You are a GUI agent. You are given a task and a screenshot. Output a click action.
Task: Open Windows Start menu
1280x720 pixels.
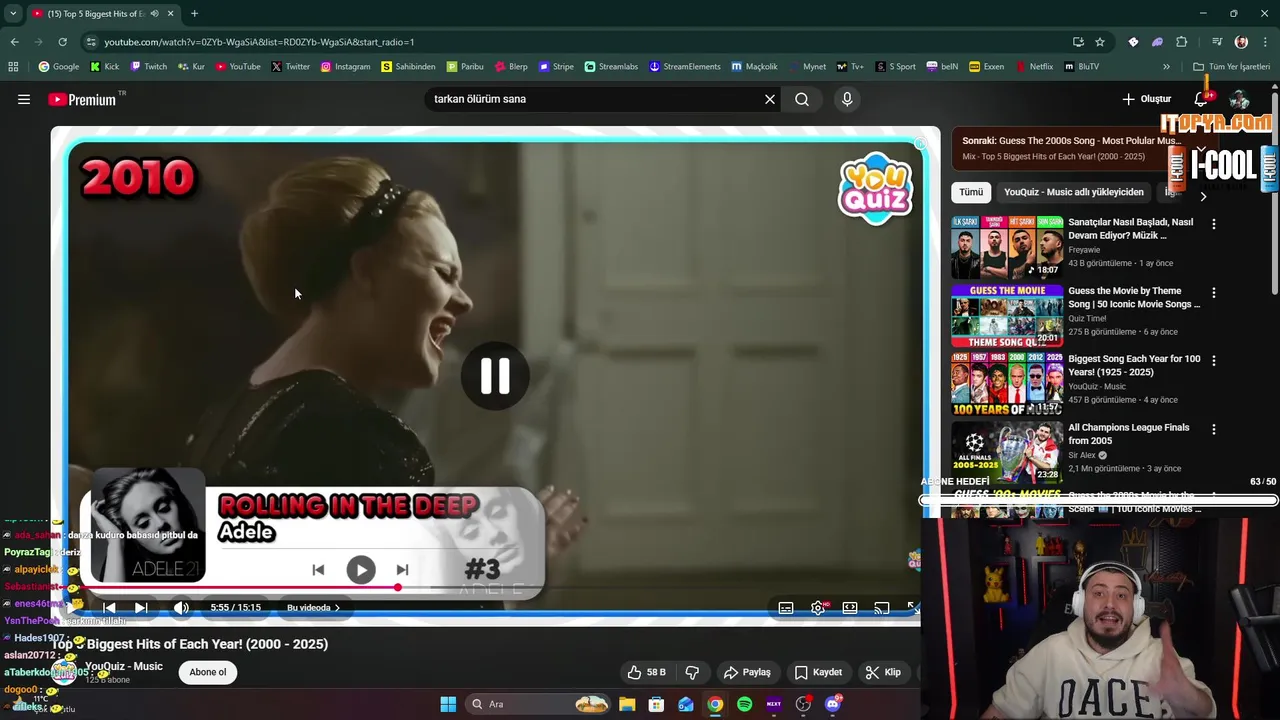pyautogui.click(x=448, y=704)
